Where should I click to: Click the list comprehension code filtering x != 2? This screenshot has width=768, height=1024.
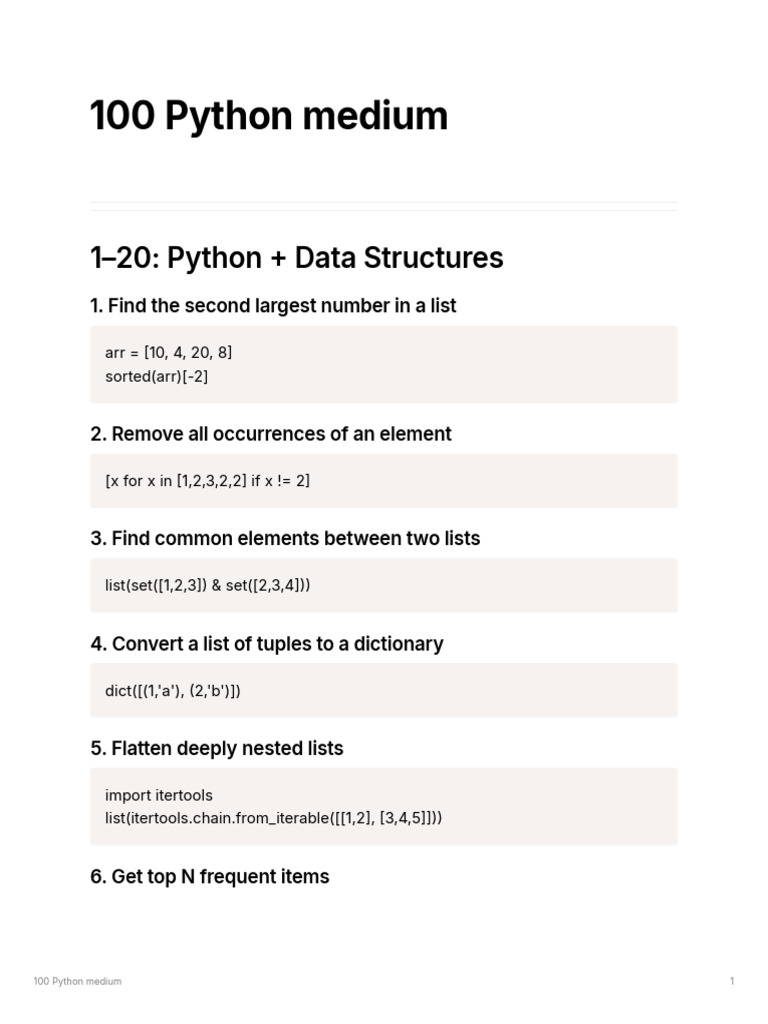click(x=207, y=481)
